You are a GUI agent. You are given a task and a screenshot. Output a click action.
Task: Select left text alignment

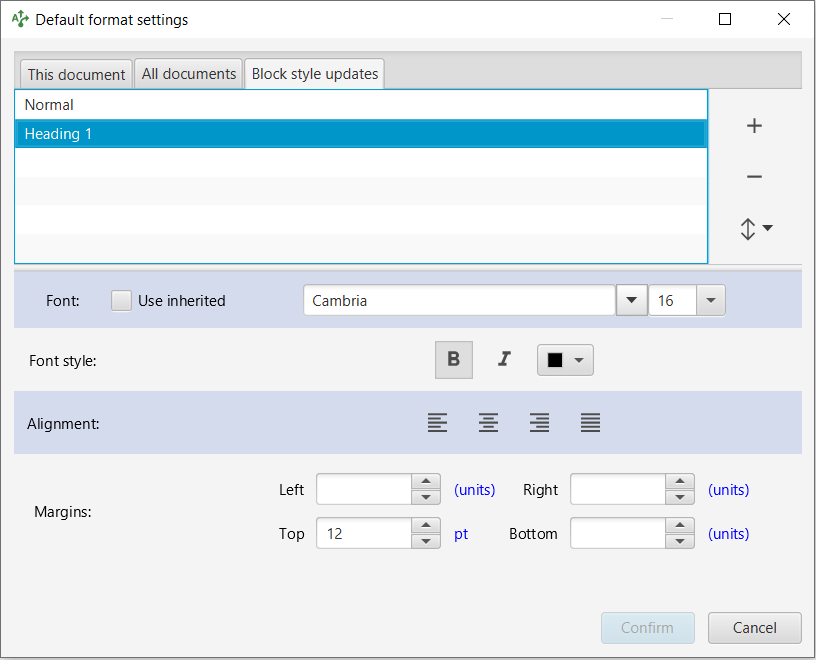click(437, 423)
